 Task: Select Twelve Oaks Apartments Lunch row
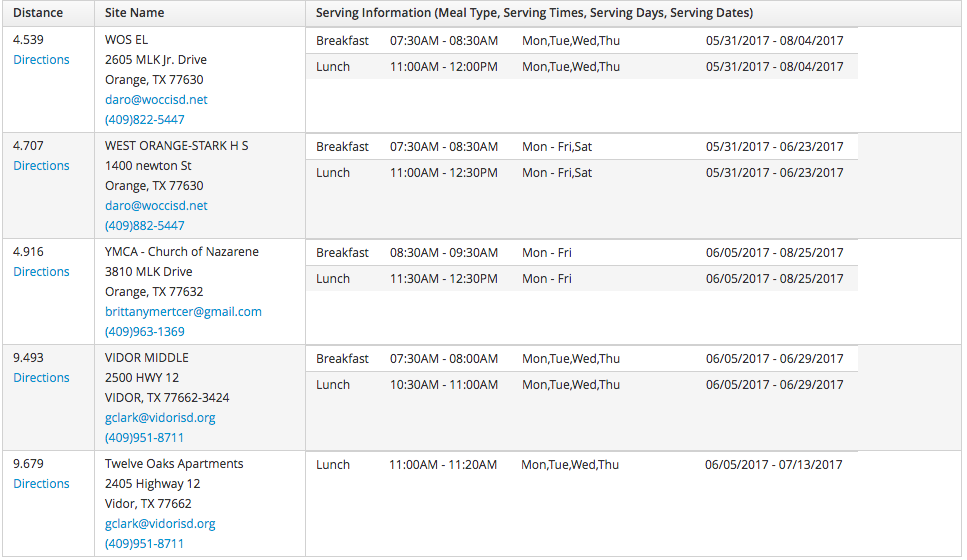(582, 465)
